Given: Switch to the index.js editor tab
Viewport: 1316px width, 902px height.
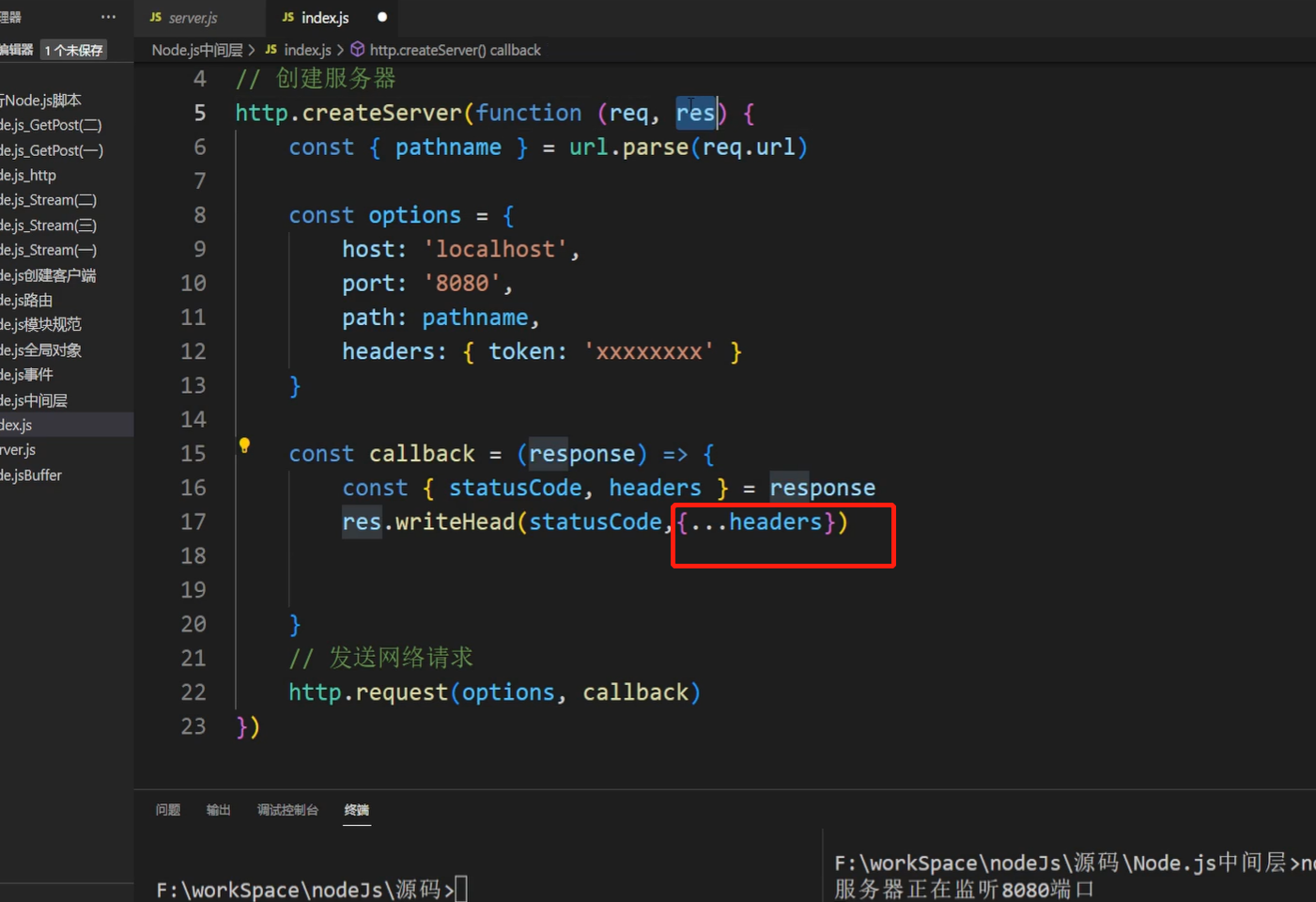Looking at the screenshot, I should [x=325, y=18].
